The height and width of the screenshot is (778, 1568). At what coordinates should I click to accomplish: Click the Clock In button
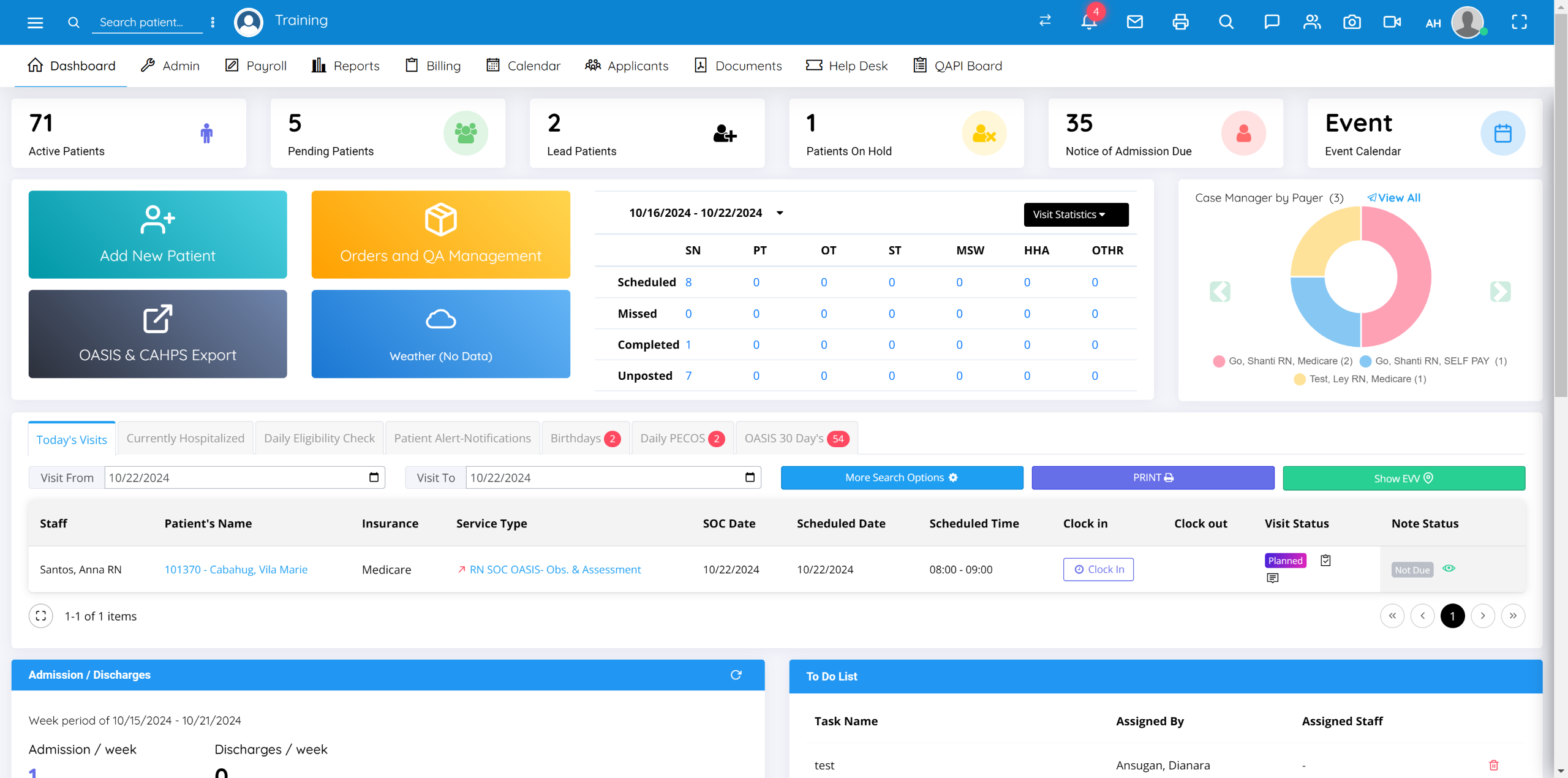(1098, 569)
